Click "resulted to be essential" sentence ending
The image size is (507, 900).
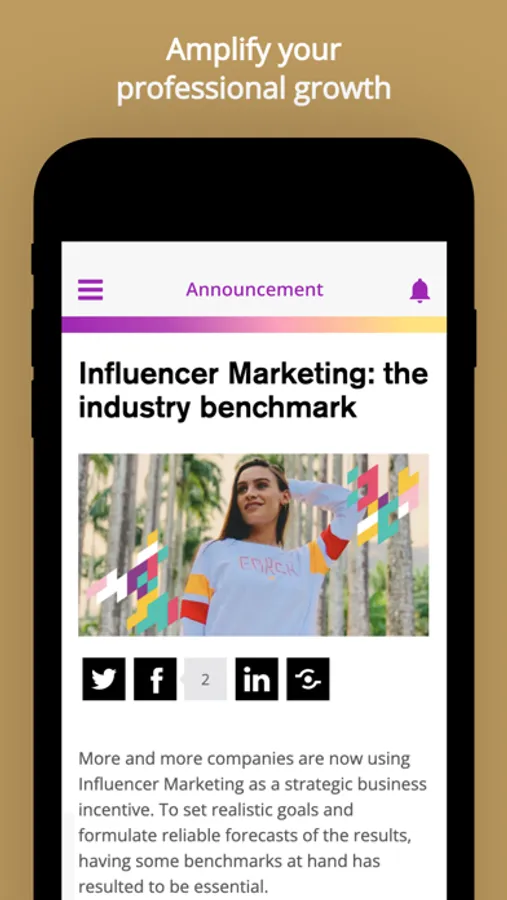(x=173, y=885)
